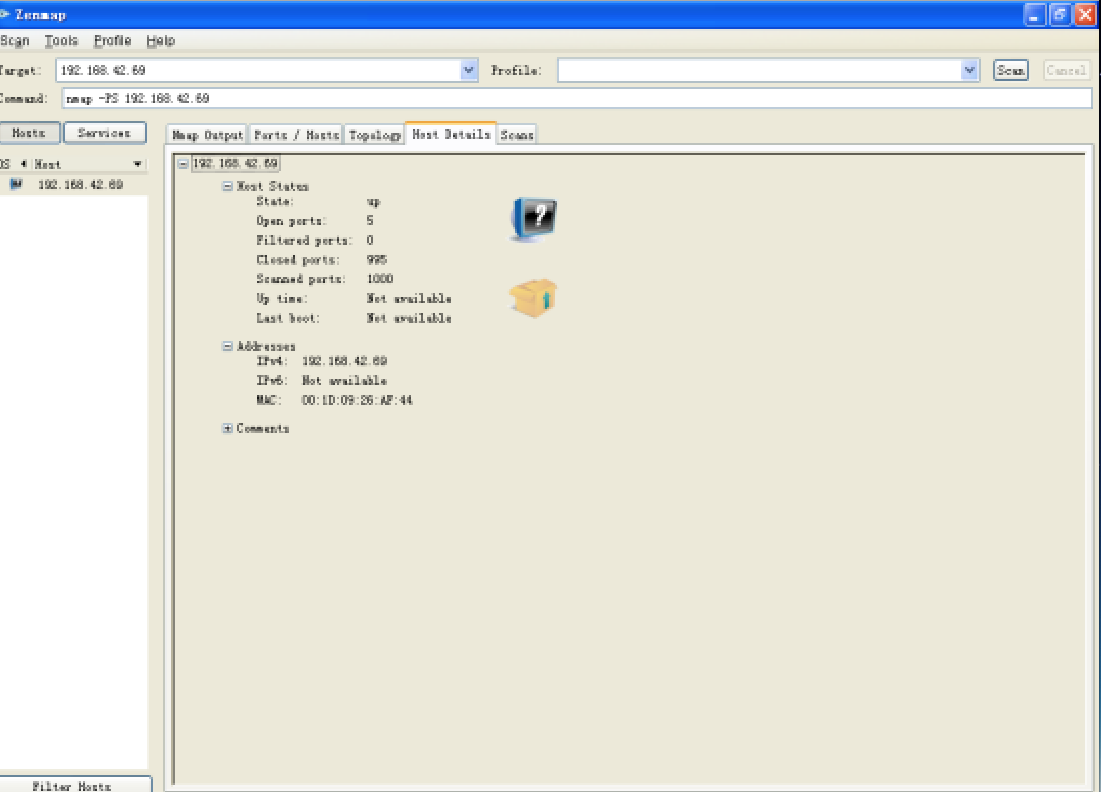Image resolution: width=1101 pixels, height=792 pixels.
Task: Click the IPv6 Not available value
Action: tap(344, 381)
